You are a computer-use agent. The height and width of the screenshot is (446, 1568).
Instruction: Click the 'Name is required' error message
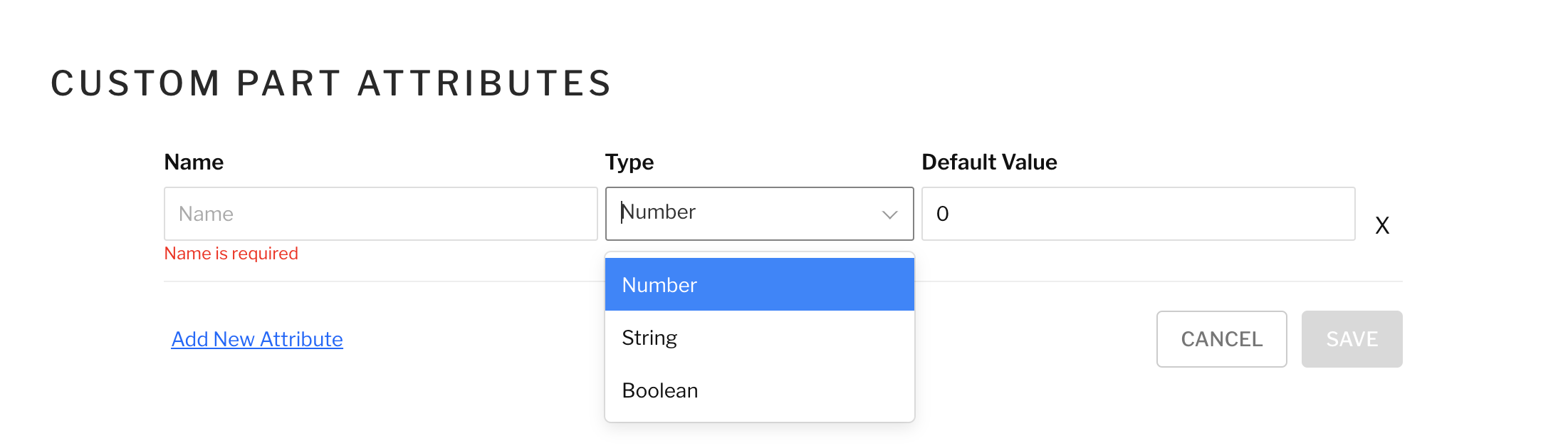click(231, 254)
